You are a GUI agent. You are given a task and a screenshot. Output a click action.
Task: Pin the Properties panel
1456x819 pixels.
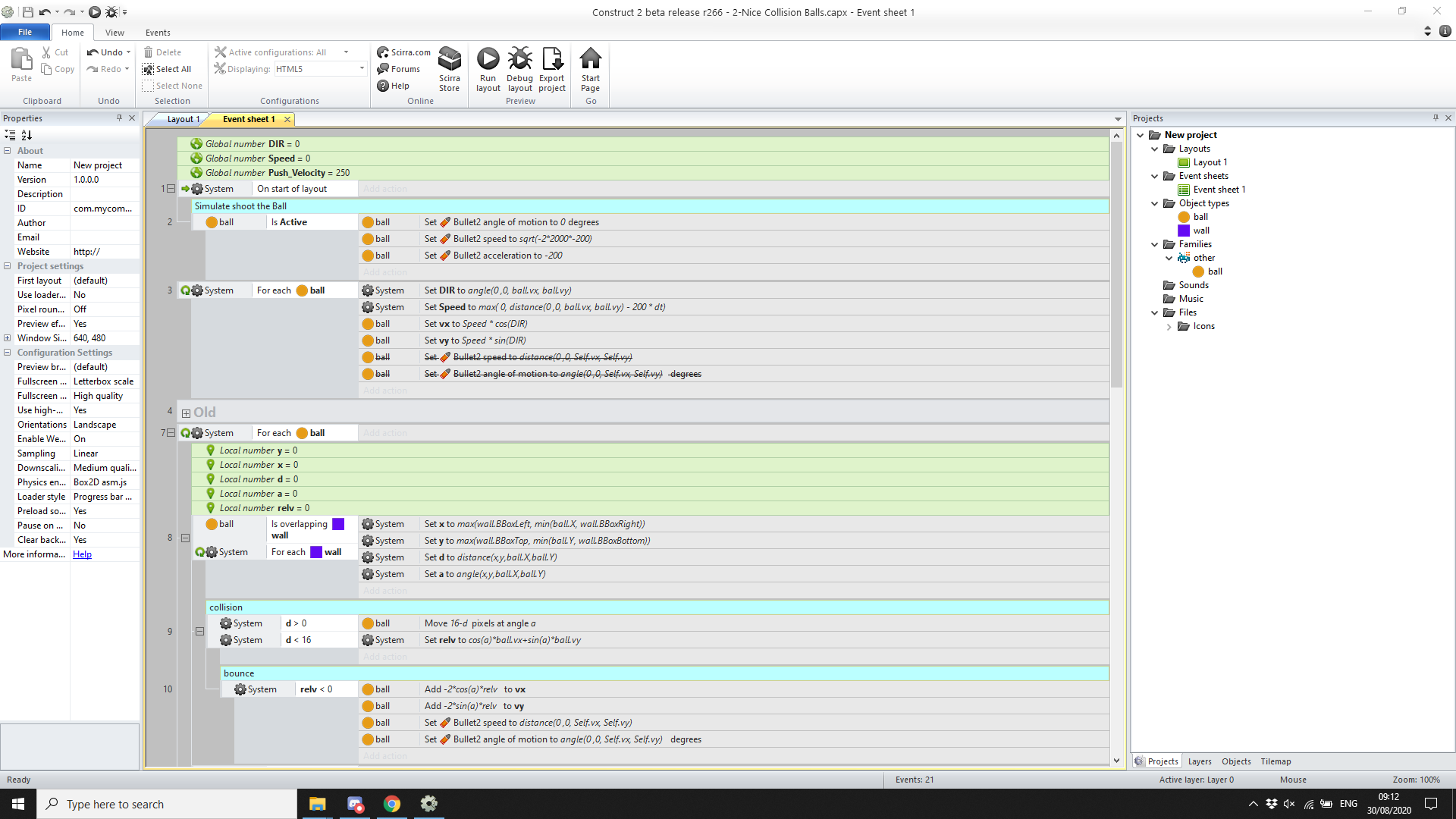119,118
